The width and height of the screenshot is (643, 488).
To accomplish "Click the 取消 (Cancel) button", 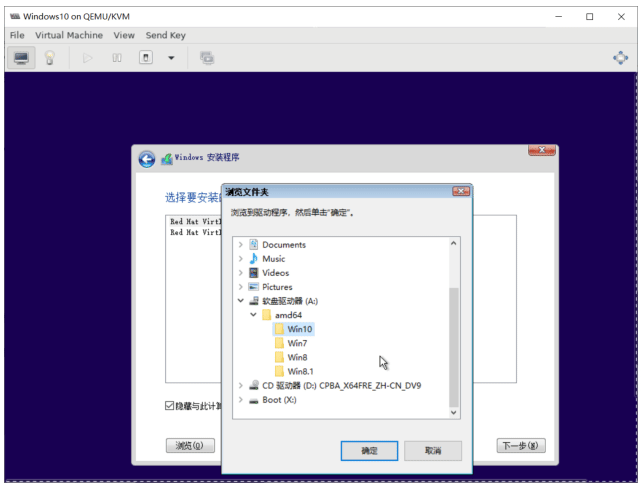I will click(x=432, y=451).
